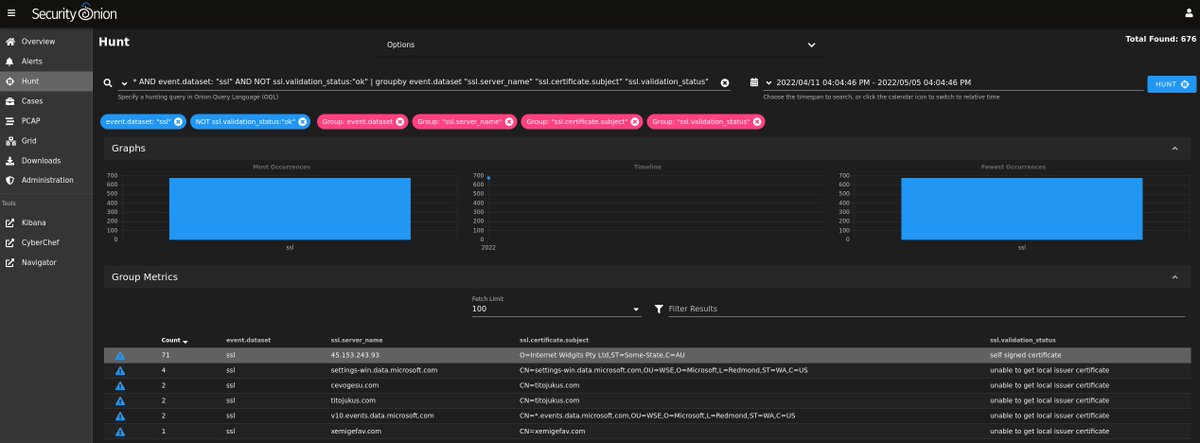Clear the hunt query text

(x=725, y=83)
